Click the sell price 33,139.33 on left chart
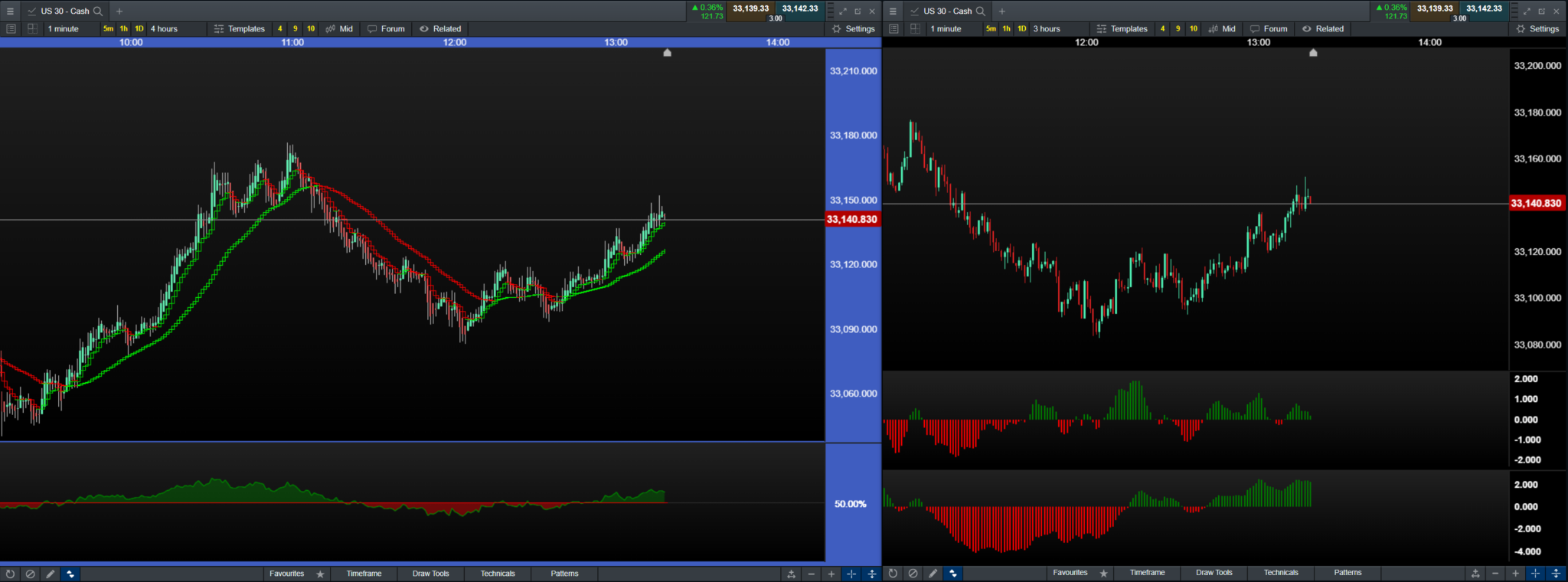The width and height of the screenshot is (1568, 582). pyautogui.click(x=750, y=9)
